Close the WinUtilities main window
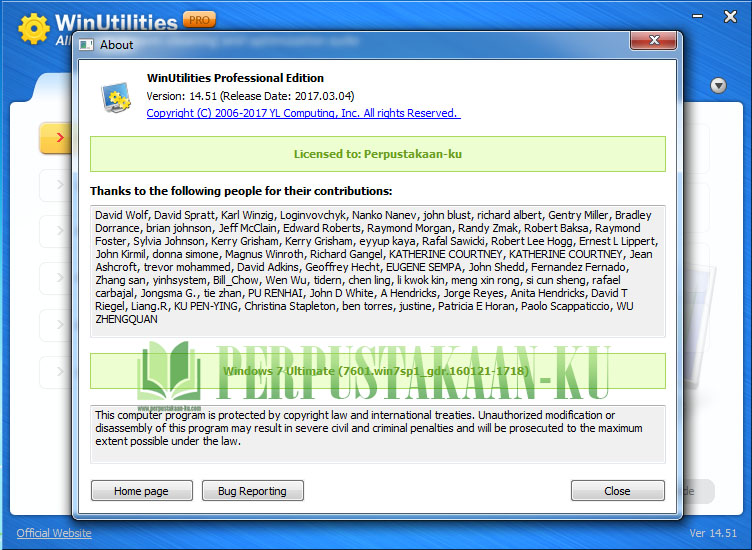 (x=730, y=17)
